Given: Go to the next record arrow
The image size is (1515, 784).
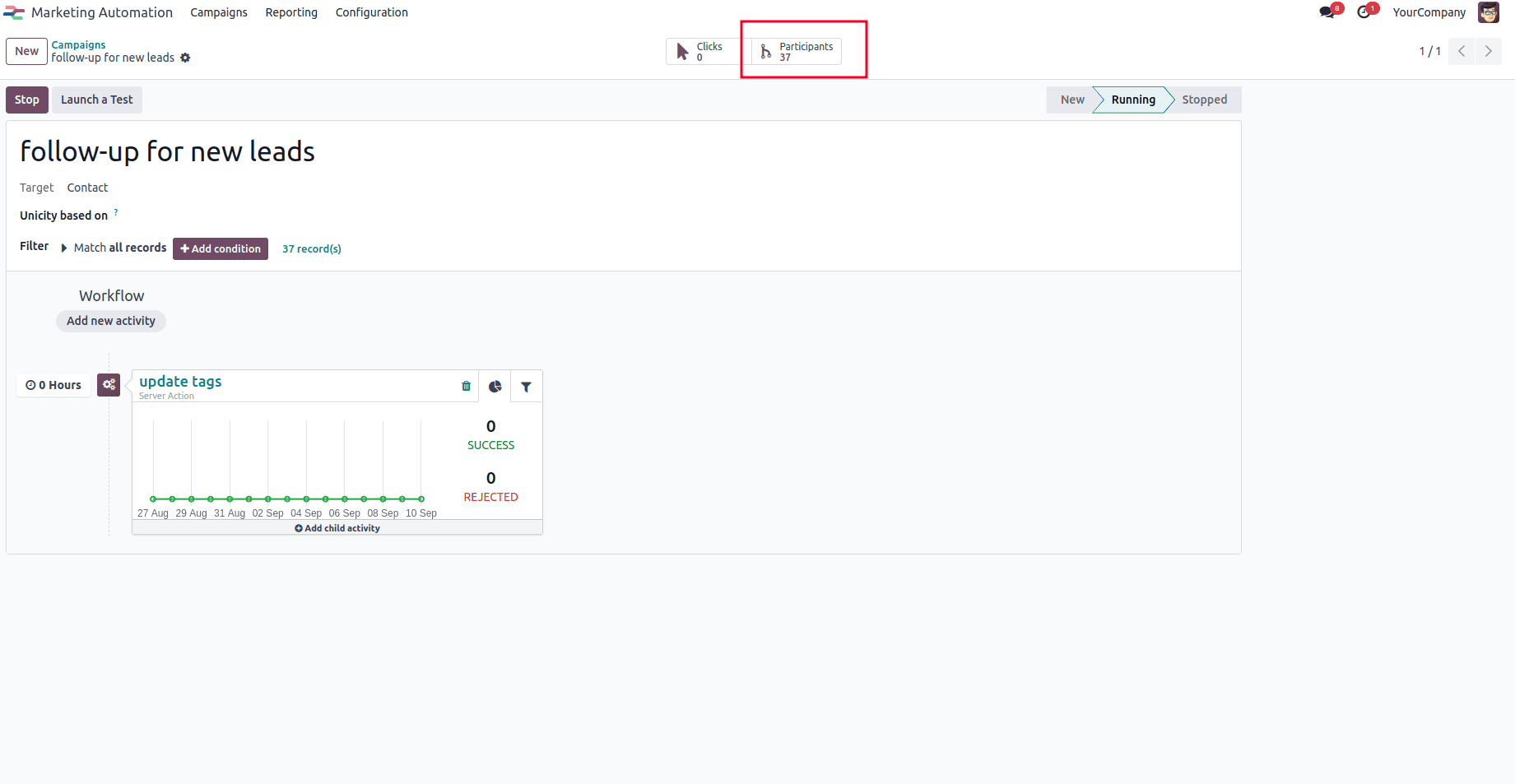Looking at the screenshot, I should pyautogui.click(x=1489, y=51).
